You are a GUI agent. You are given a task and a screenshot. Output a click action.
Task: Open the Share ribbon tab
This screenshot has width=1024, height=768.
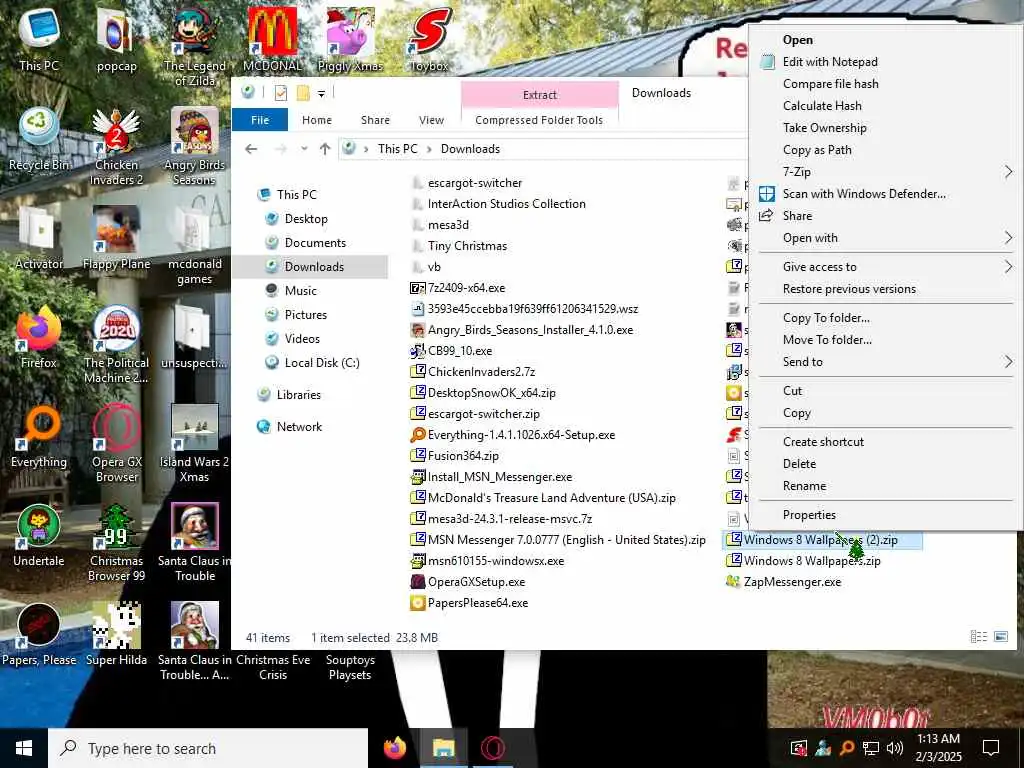point(375,120)
